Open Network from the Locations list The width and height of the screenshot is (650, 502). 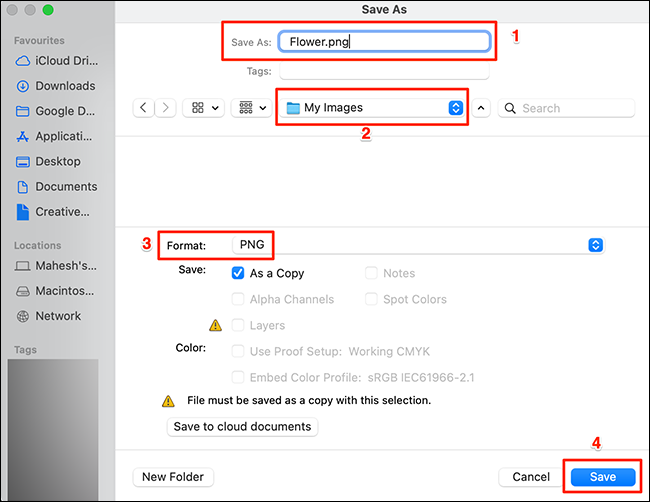tap(23, 316)
